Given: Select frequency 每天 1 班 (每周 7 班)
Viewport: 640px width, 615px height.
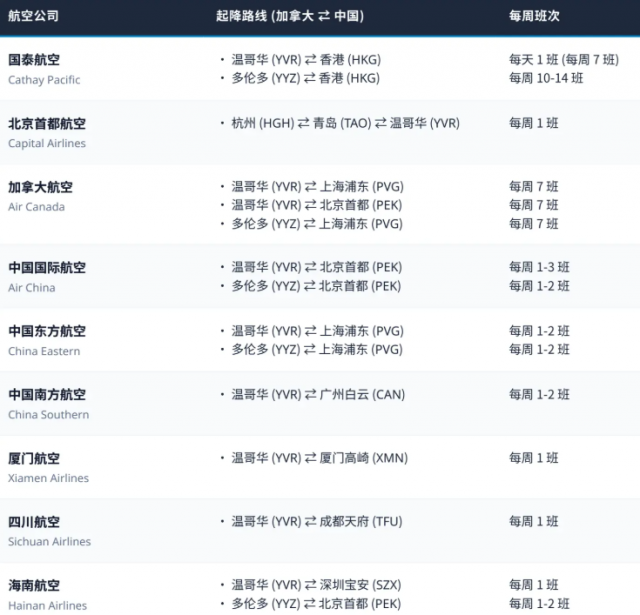Looking at the screenshot, I should 564,60.
